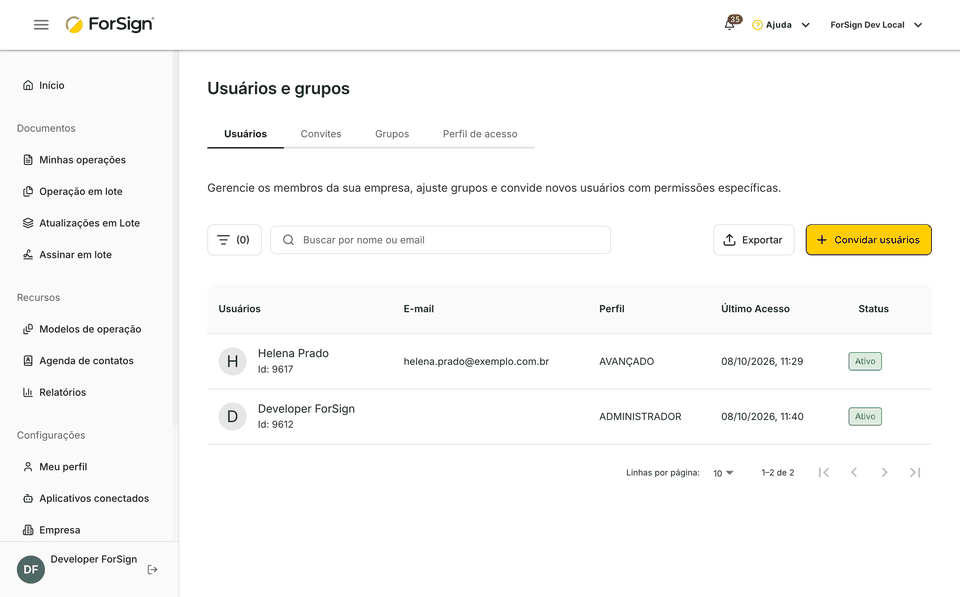Image resolution: width=960 pixels, height=597 pixels.
Task: Open the filter button showing (0)
Action: (234, 240)
